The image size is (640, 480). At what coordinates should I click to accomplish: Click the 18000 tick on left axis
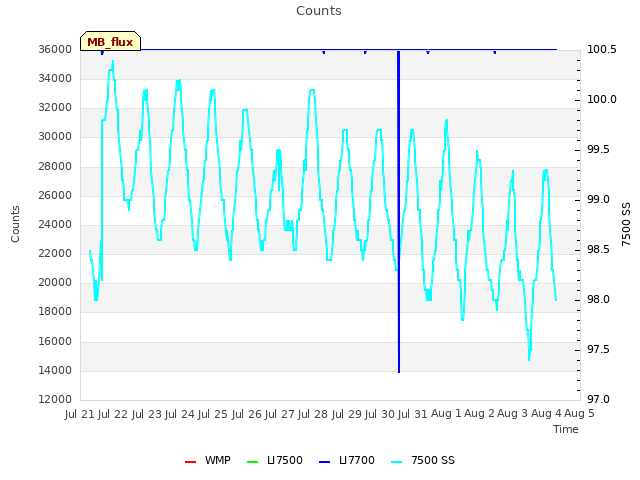point(55,311)
